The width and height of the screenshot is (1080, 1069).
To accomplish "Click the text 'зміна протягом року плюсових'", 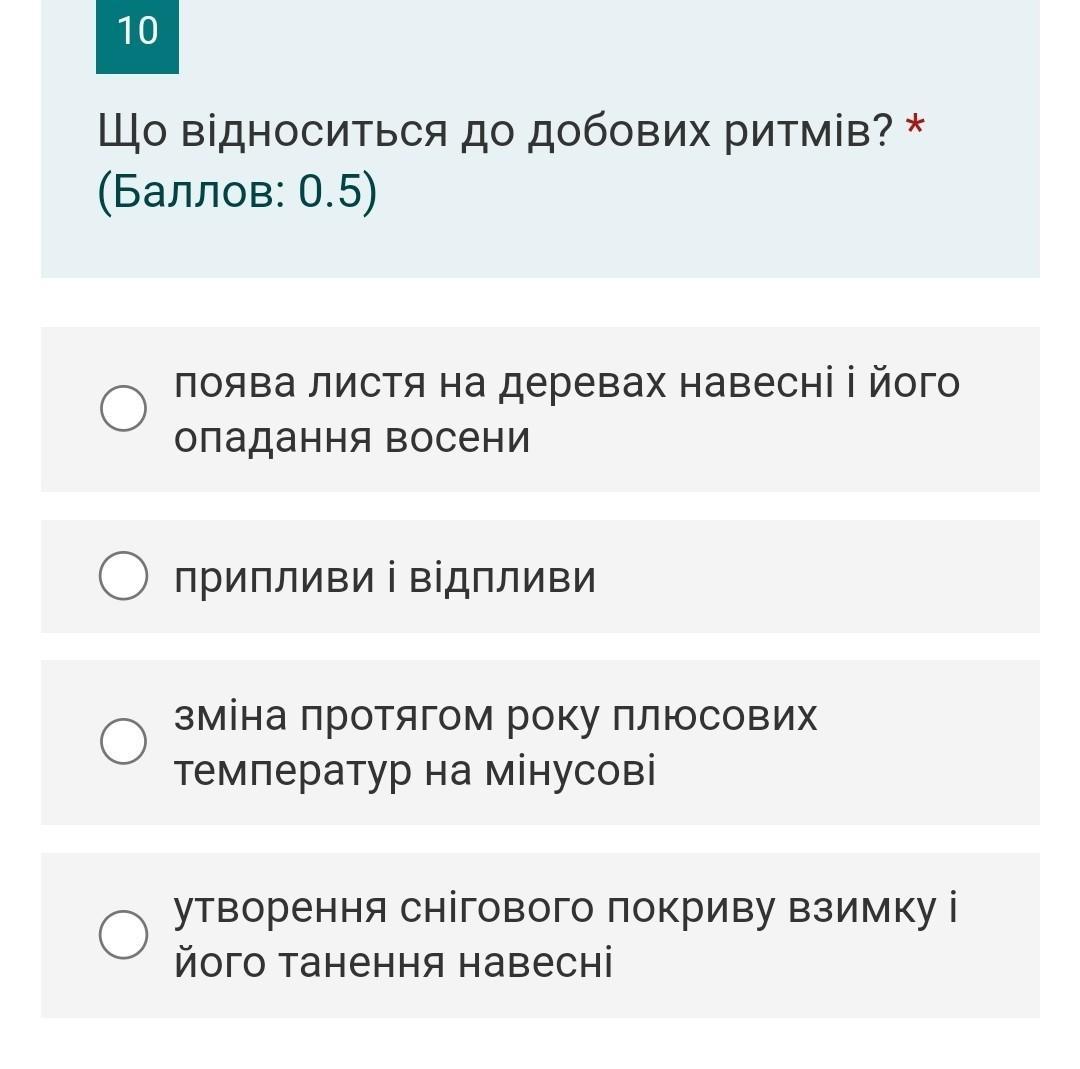I will (x=496, y=716).
